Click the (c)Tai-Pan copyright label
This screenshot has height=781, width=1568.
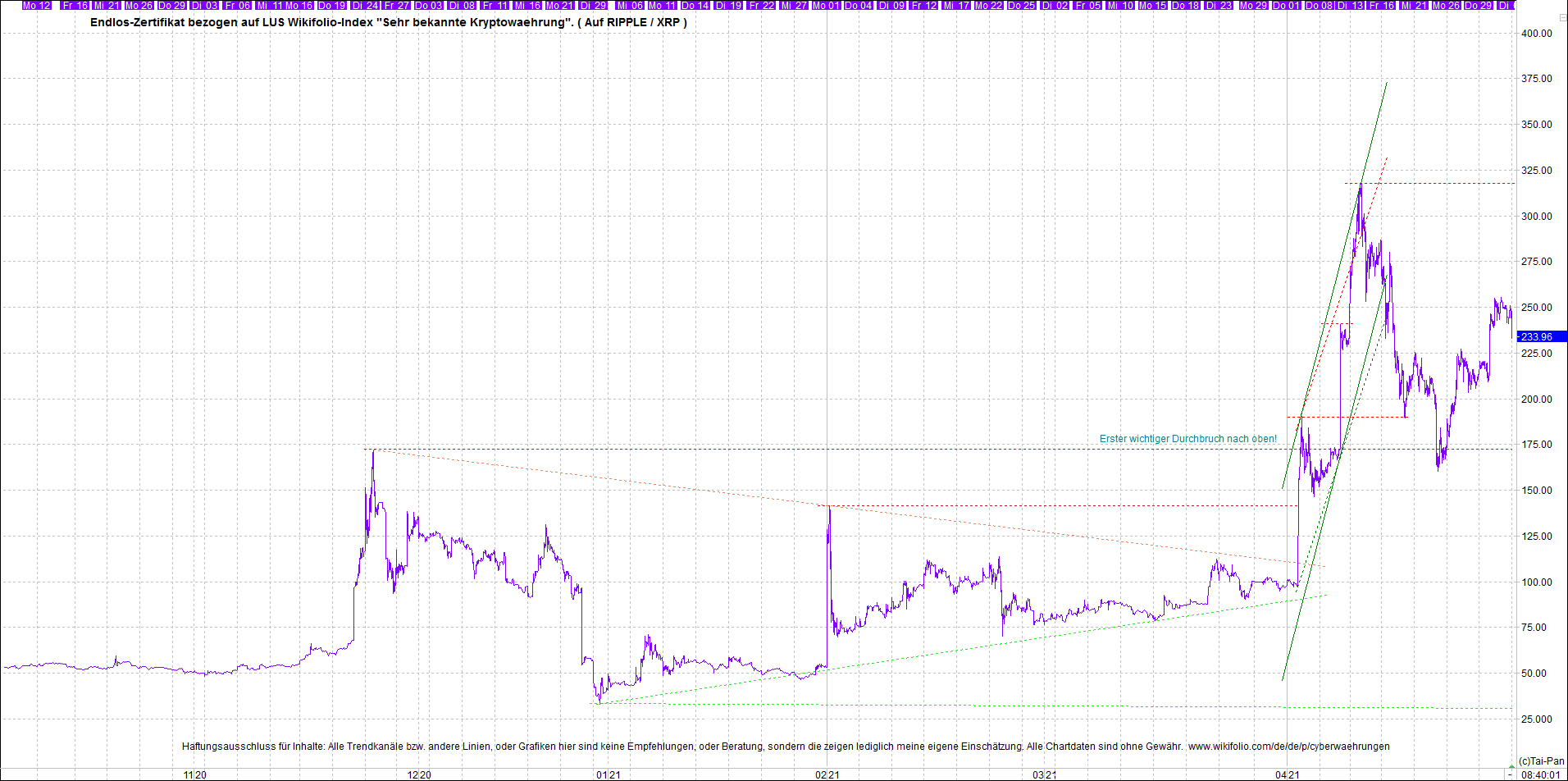click(x=1541, y=761)
